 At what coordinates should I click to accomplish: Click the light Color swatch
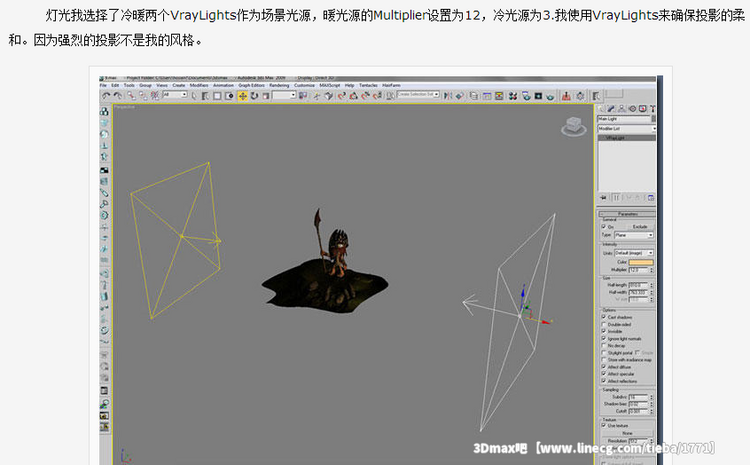pyautogui.click(x=641, y=262)
